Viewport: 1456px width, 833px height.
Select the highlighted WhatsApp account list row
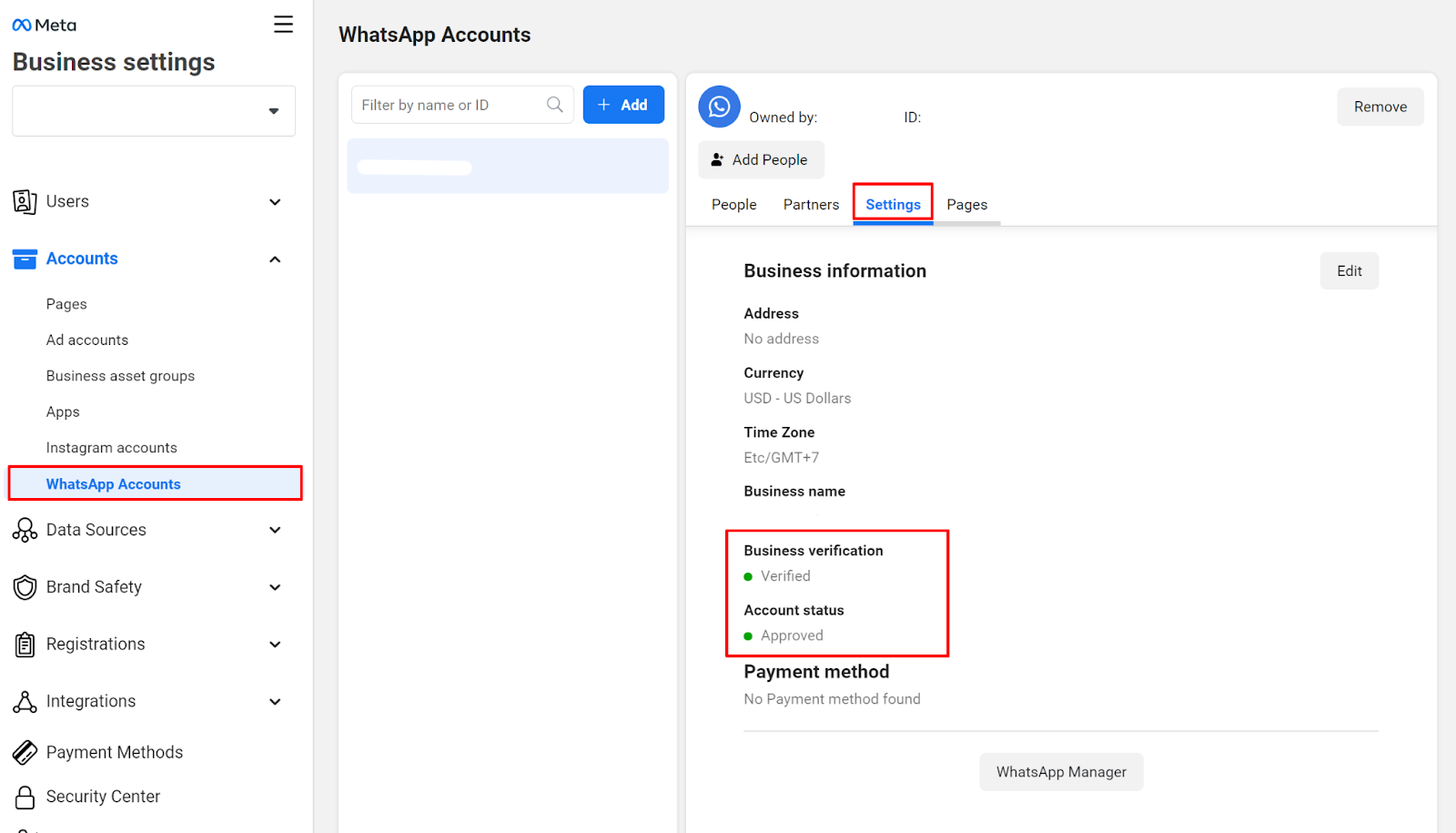tap(508, 167)
